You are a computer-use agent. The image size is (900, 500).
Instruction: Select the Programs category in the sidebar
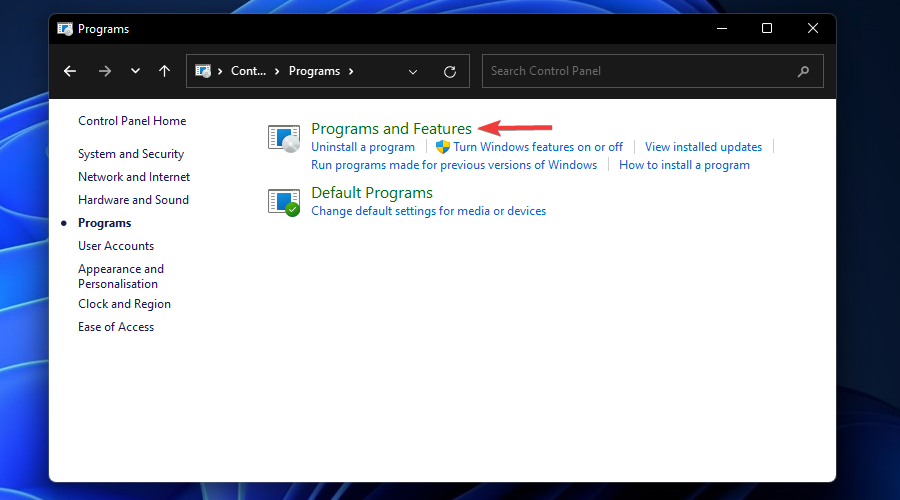(x=104, y=223)
